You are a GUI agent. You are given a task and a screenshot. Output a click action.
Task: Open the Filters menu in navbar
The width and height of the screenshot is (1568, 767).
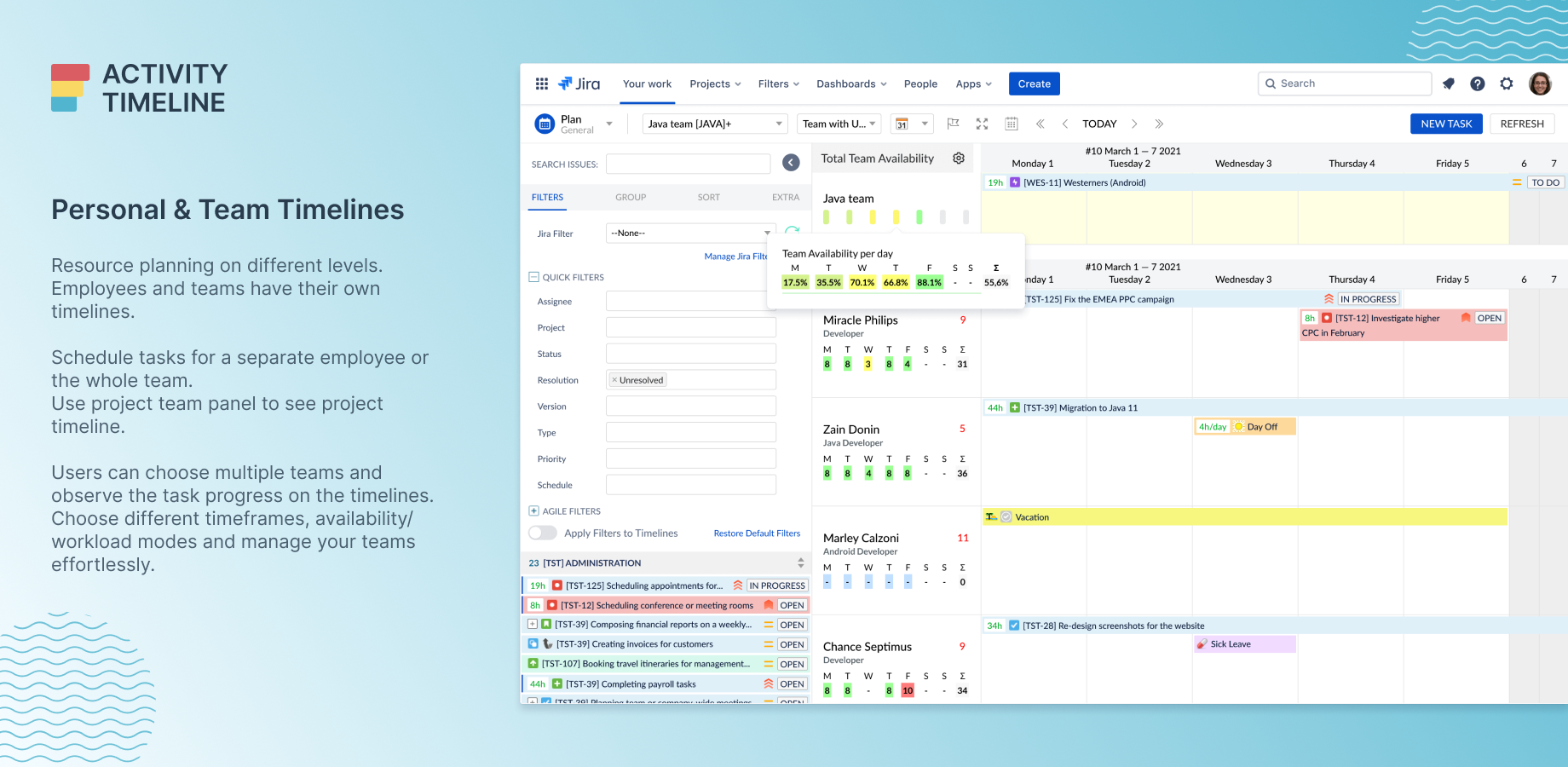coord(779,84)
